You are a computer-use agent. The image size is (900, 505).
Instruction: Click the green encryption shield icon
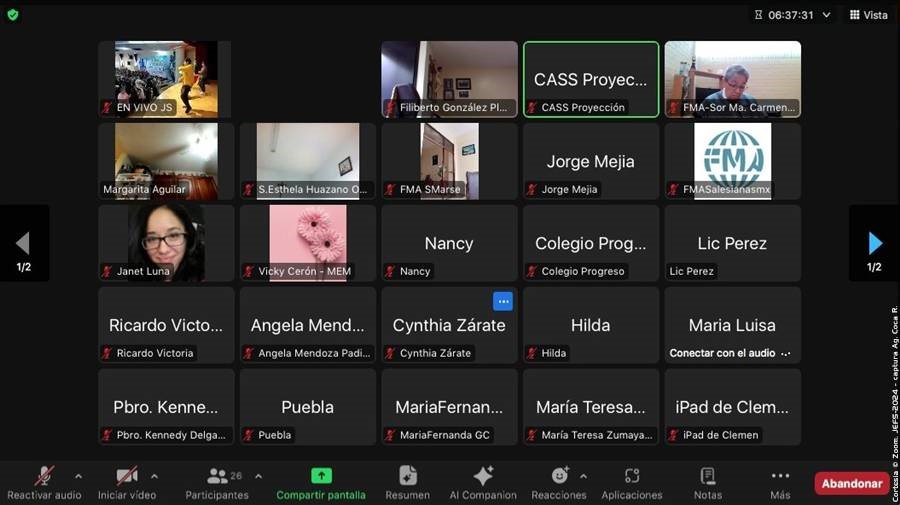click(13, 15)
